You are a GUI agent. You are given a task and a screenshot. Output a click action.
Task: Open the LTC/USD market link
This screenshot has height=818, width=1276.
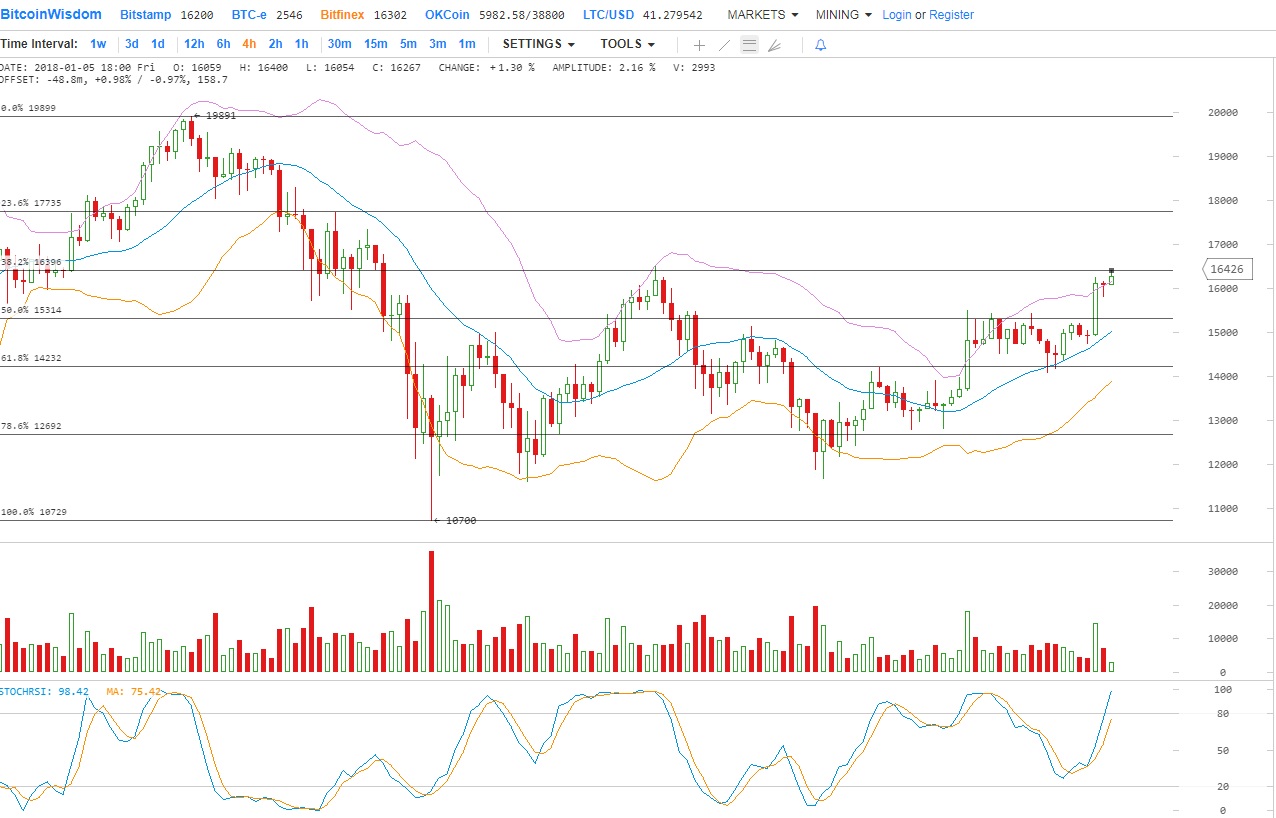[608, 15]
